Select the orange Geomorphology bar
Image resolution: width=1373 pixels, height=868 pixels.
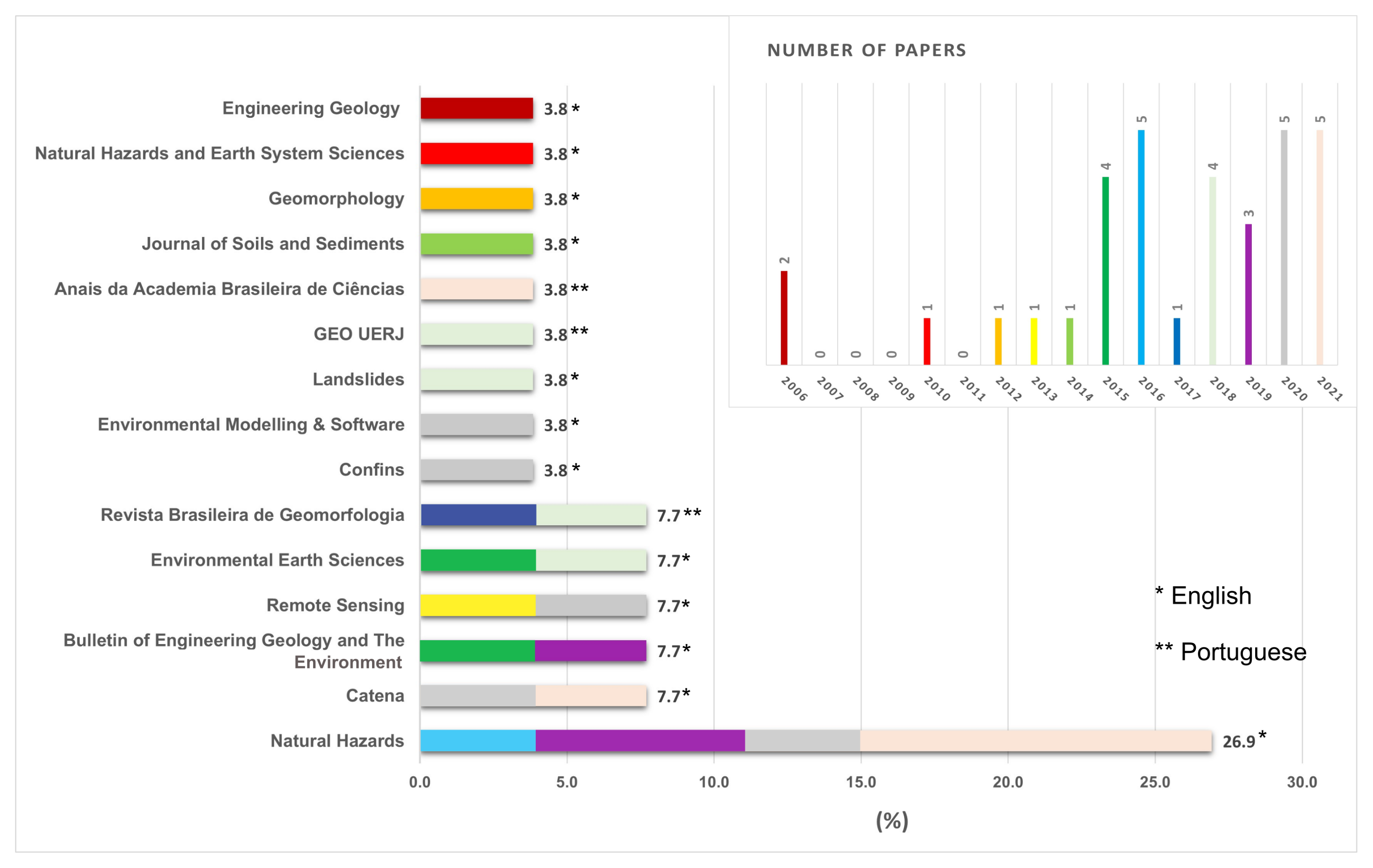point(476,198)
